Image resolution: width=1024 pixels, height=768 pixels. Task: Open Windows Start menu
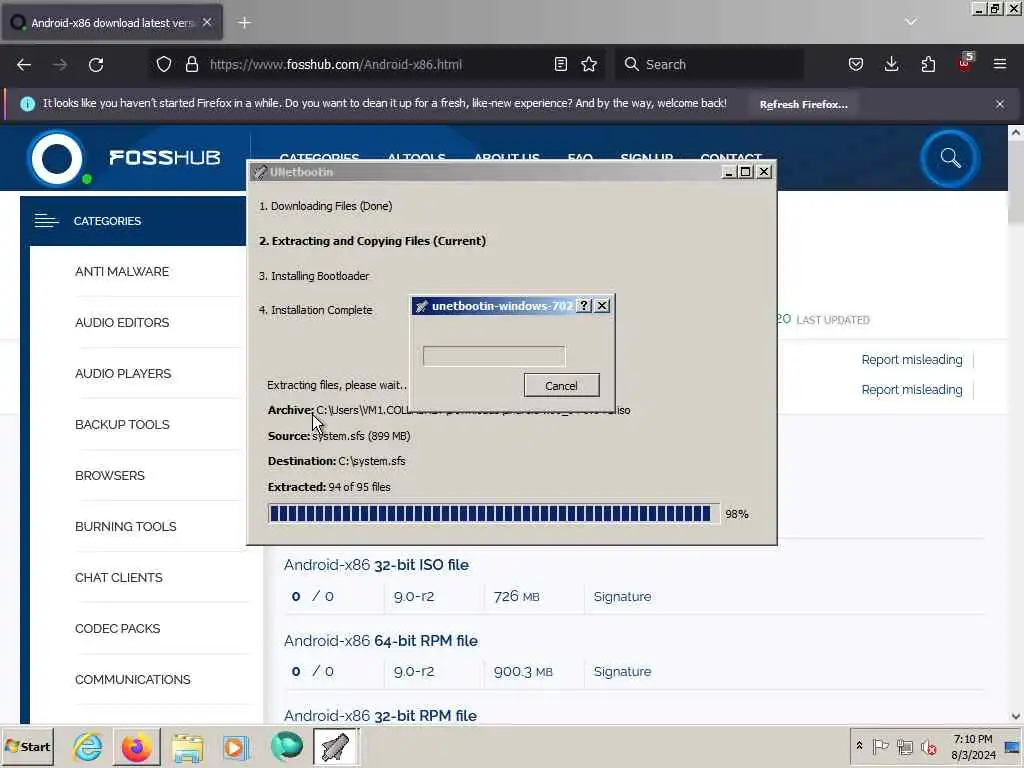[x=27, y=746]
